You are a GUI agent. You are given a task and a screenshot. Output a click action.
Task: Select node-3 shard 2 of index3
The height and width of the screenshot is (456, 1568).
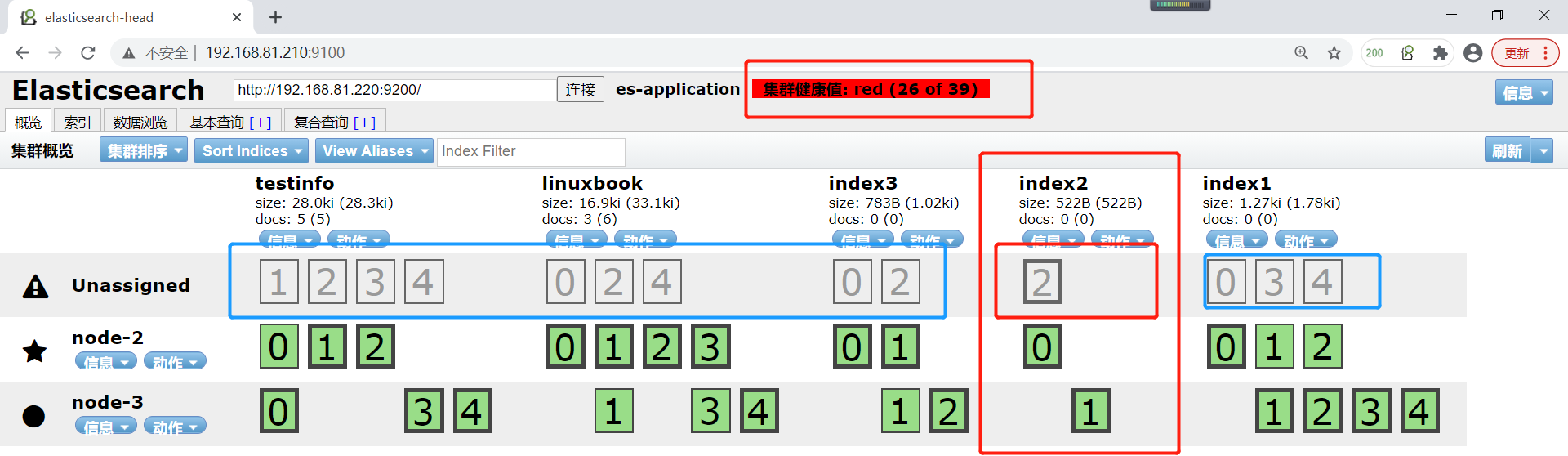948,411
